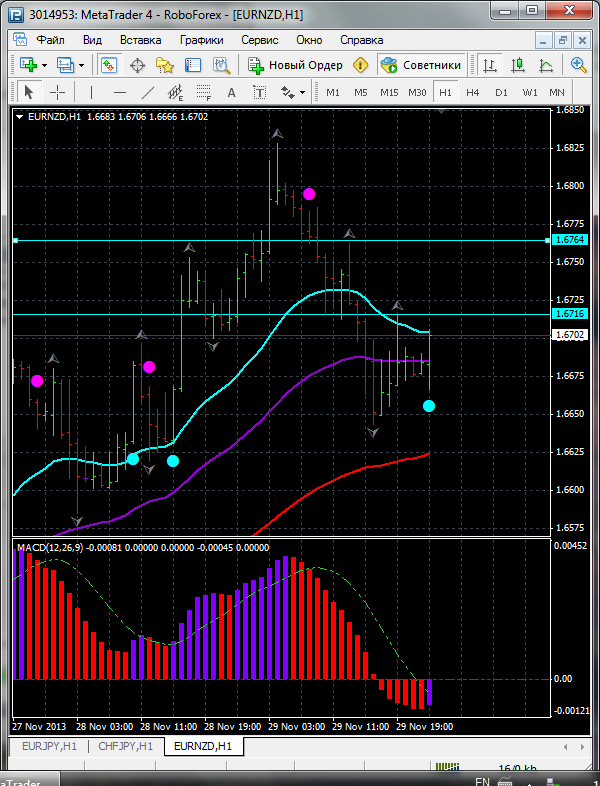Zoom in on the chart
This screenshot has width=600, height=786.
[x=578, y=65]
